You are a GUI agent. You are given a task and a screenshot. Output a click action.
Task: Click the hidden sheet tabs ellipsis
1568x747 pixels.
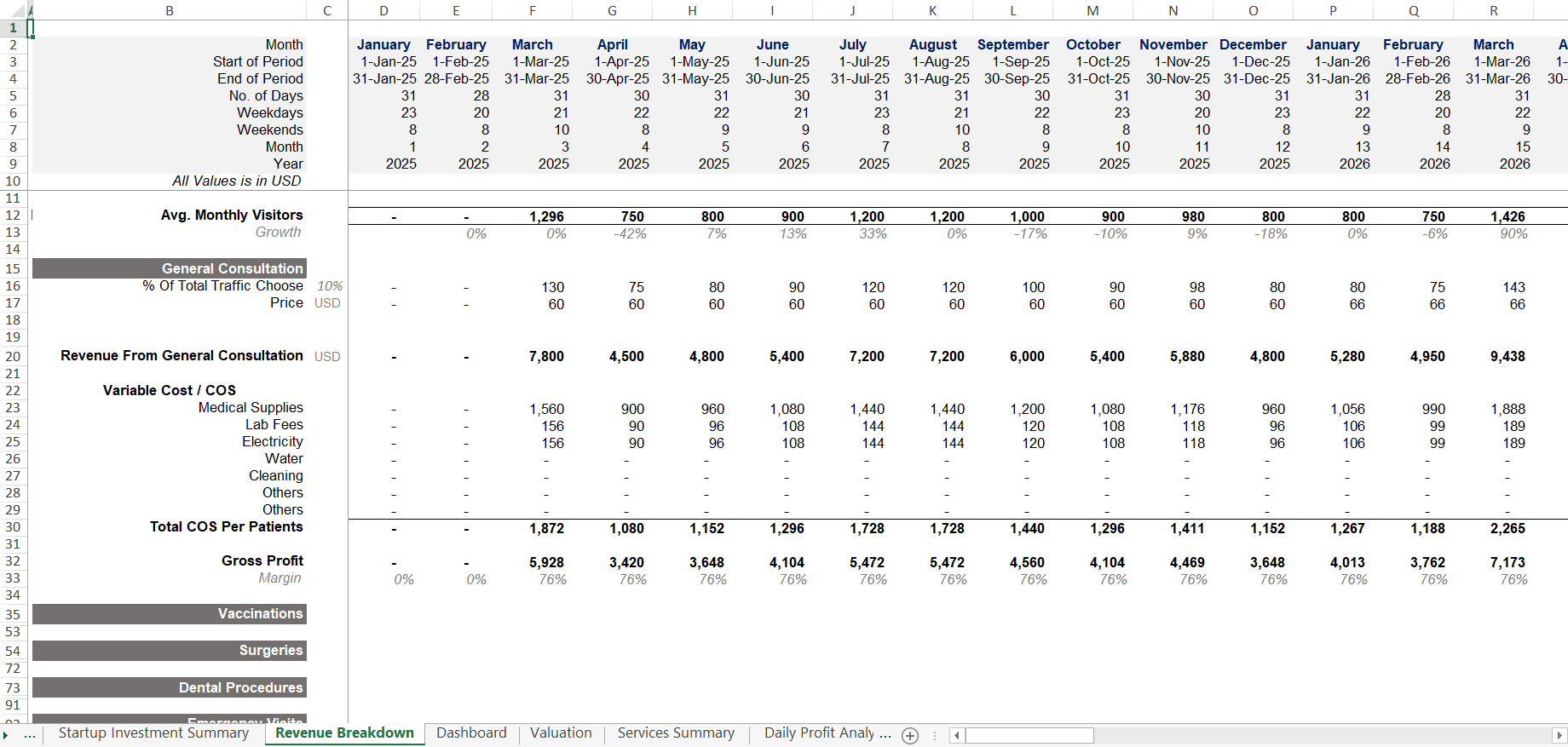(30, 735)
